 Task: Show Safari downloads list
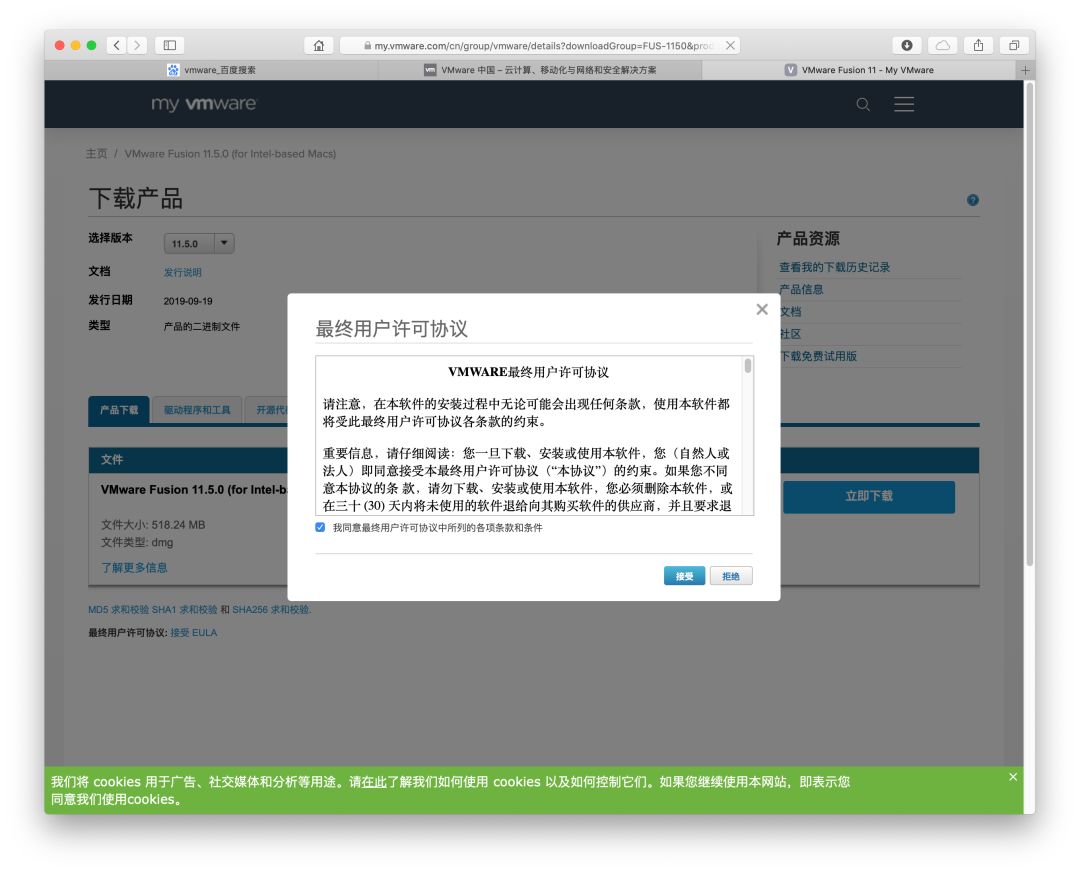[x=907, y=45]
